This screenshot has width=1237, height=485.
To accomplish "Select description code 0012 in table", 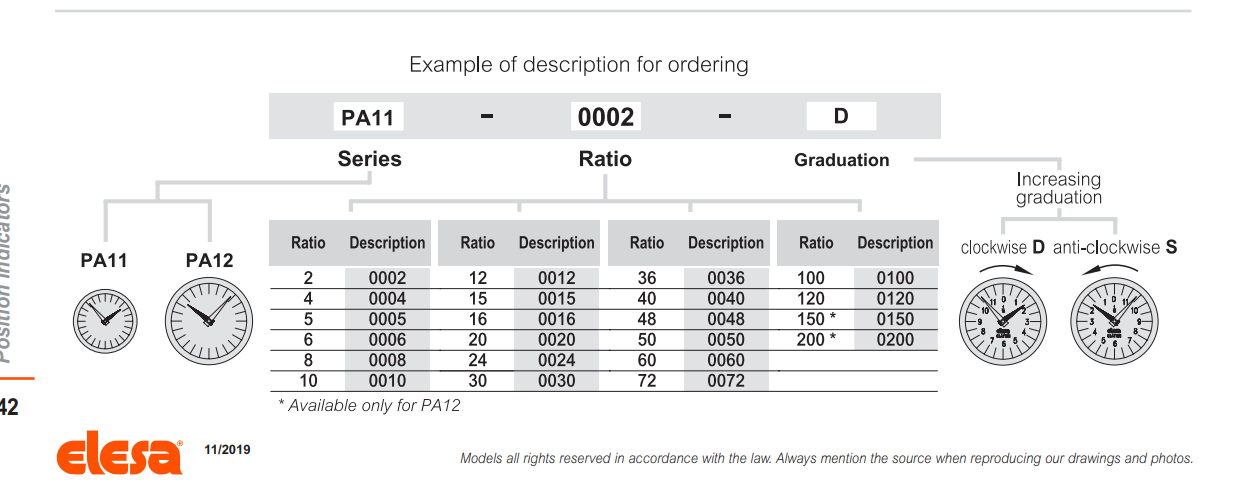I will click(556, 278).
